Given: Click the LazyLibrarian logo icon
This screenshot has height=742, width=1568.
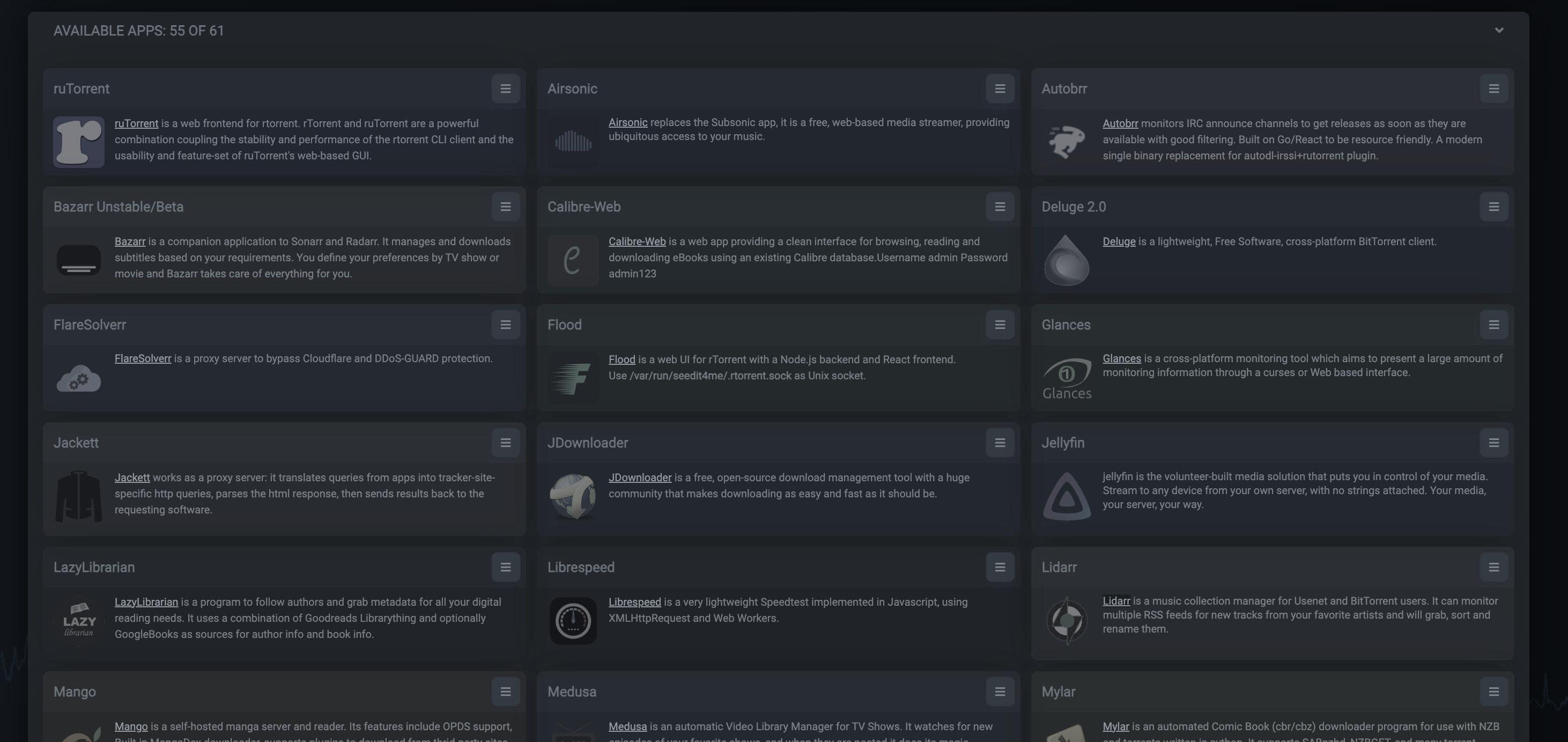Looking at the screenshot, I should click(x=78, y=621).
